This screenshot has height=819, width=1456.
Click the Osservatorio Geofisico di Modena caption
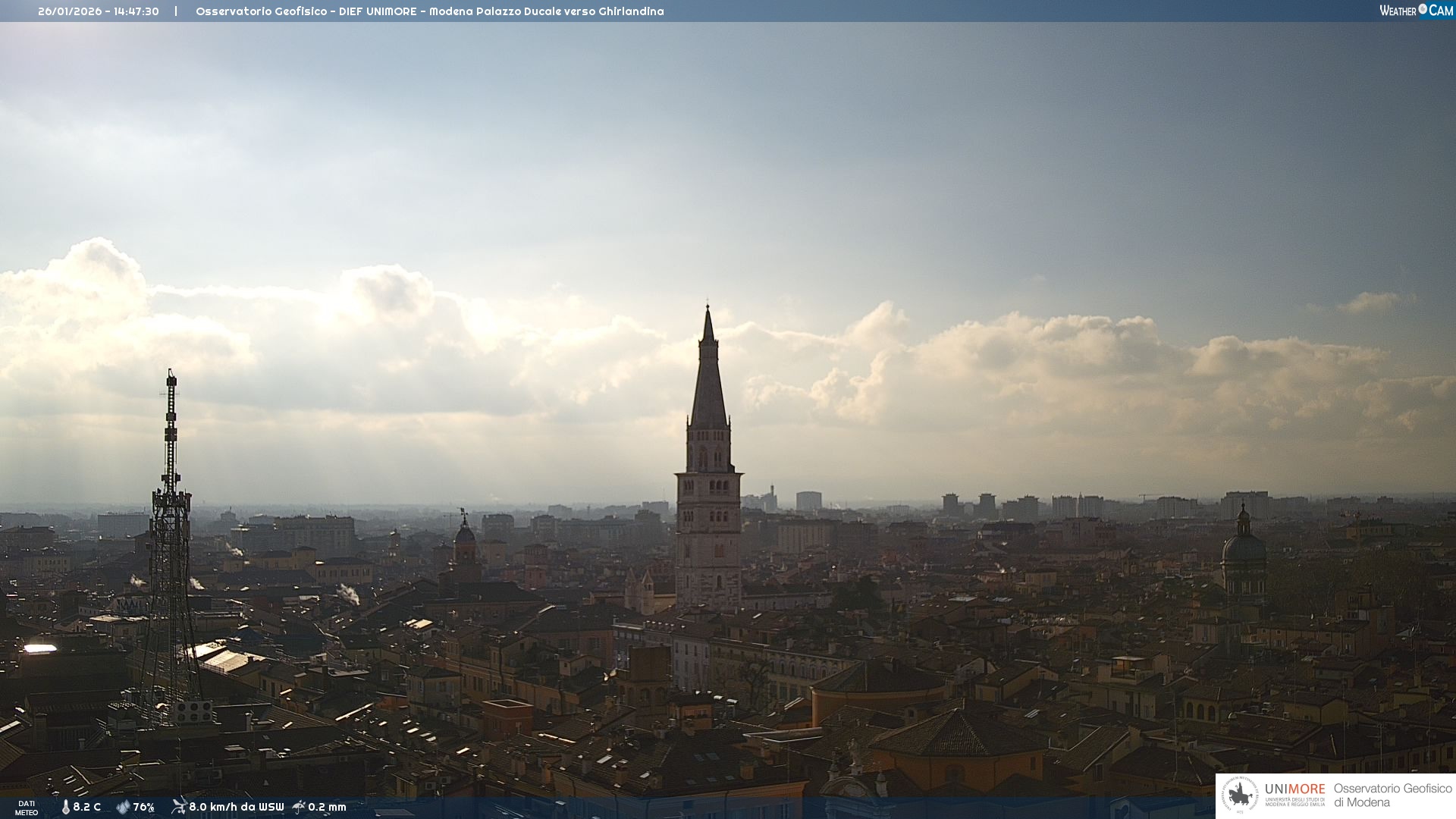1392,795
